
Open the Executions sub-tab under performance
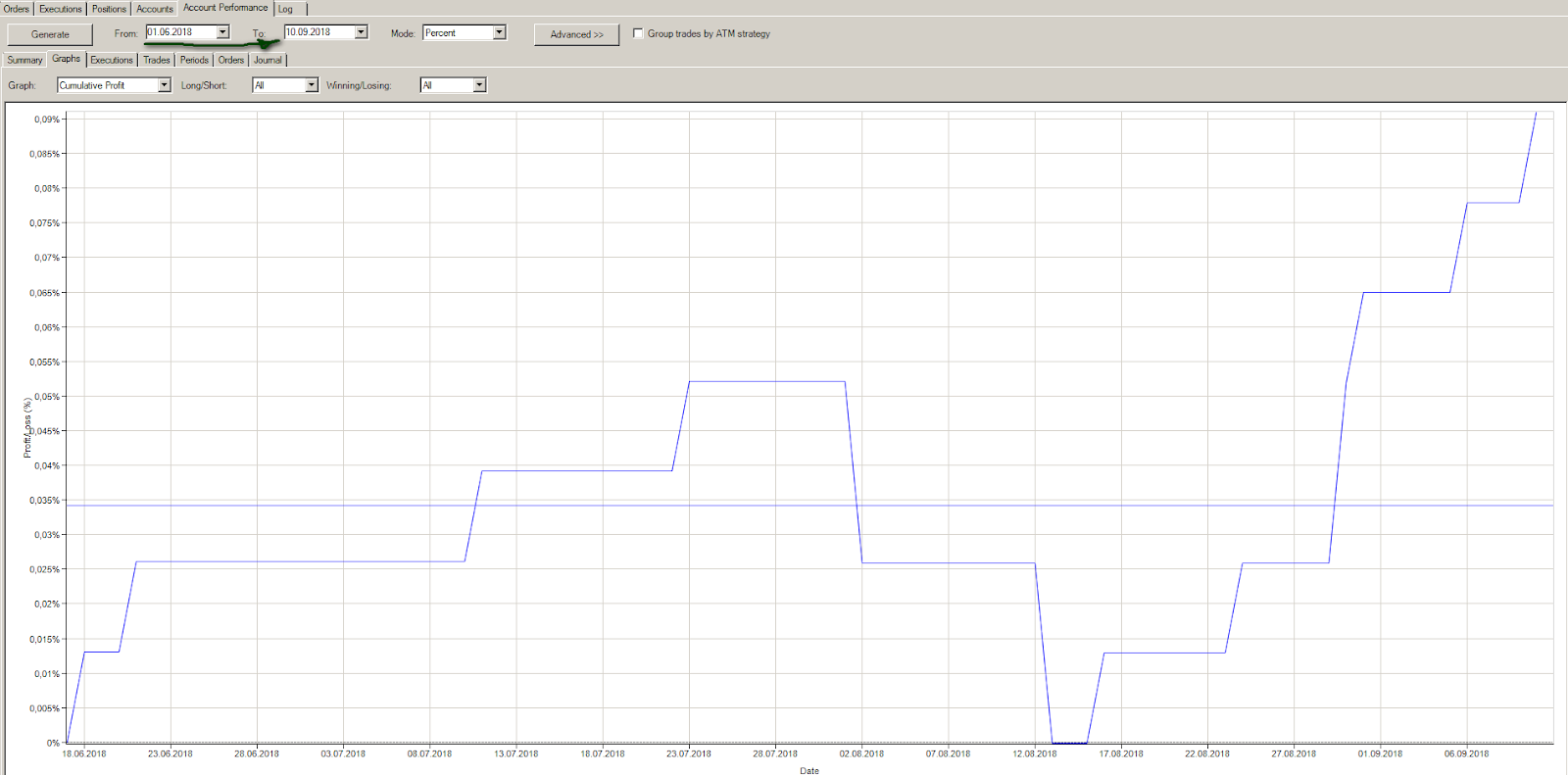click(112, 60)
